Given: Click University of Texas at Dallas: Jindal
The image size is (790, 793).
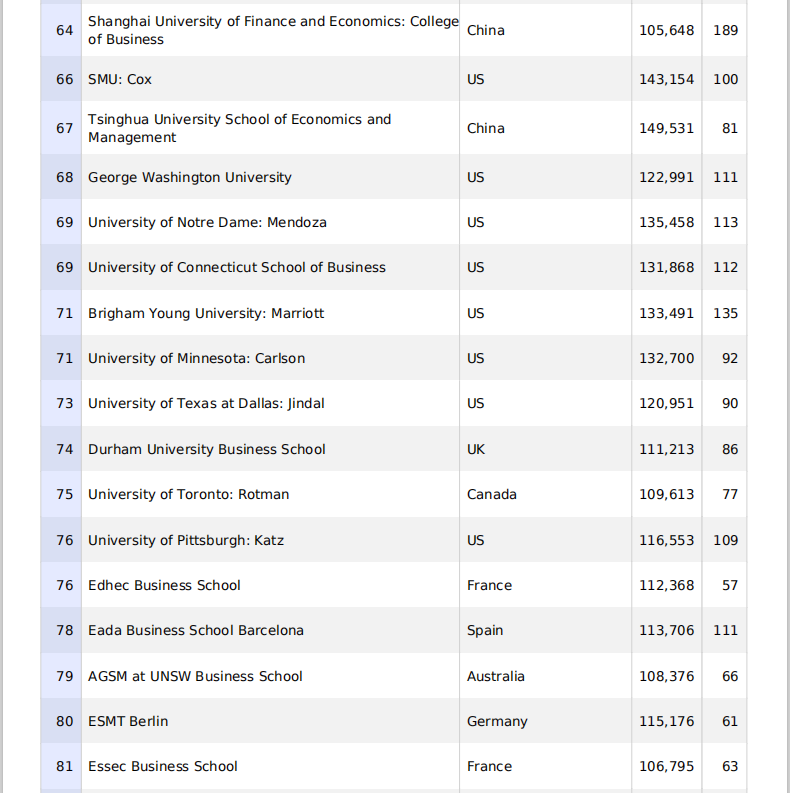Looking at the screenshot, I should [x=206, y=403].
